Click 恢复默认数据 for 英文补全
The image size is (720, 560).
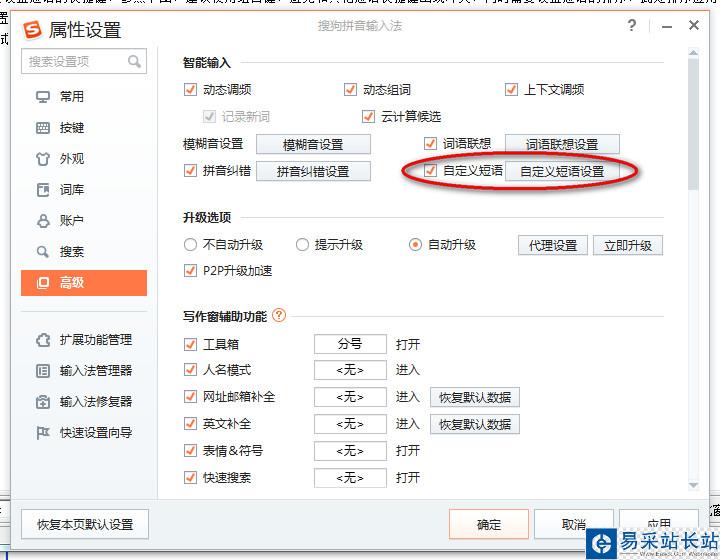[475, 424]
